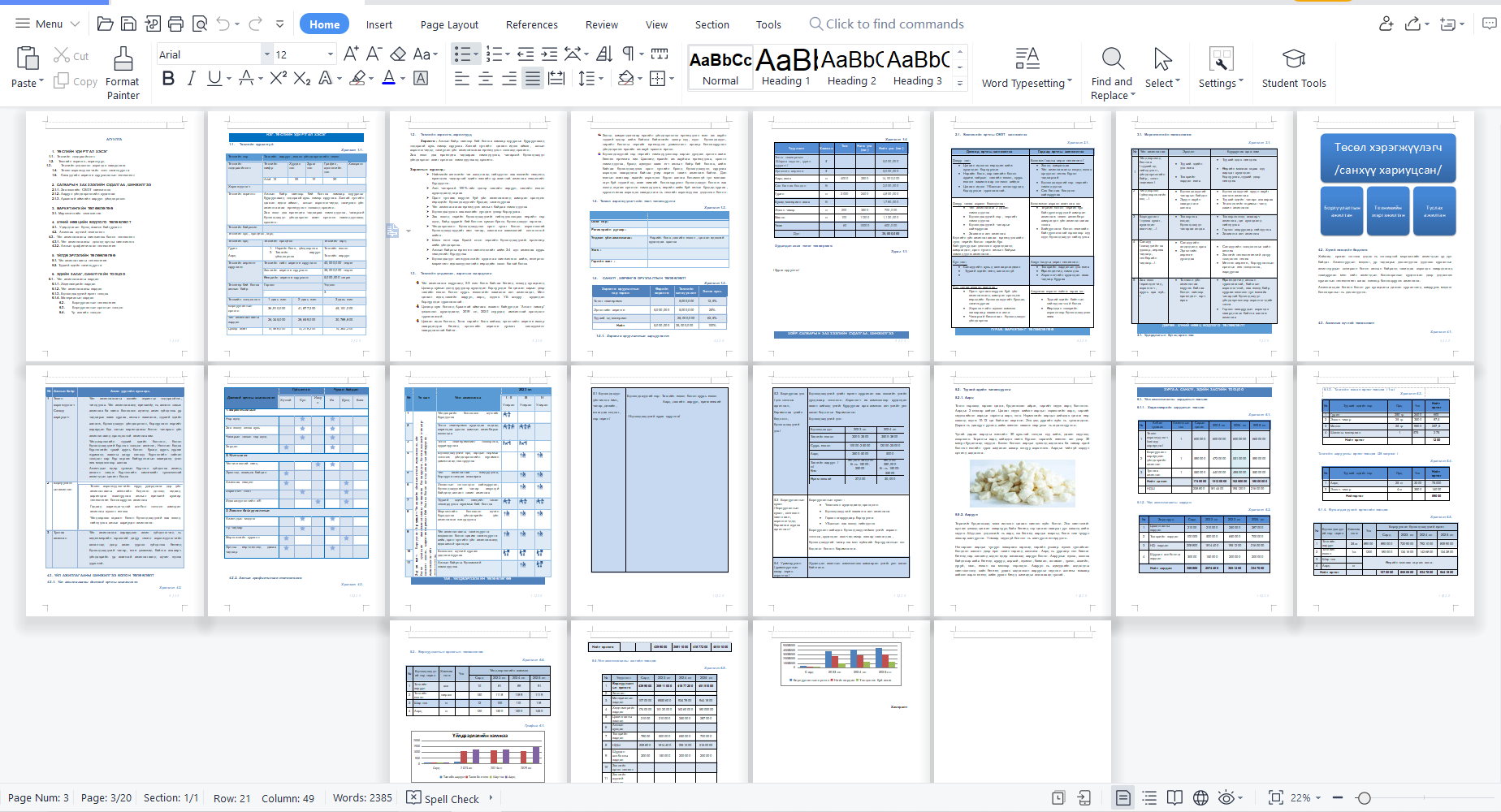1501x812 pixels.
Task: Toggle Center paragraph alignment
Action: point(485,78)
